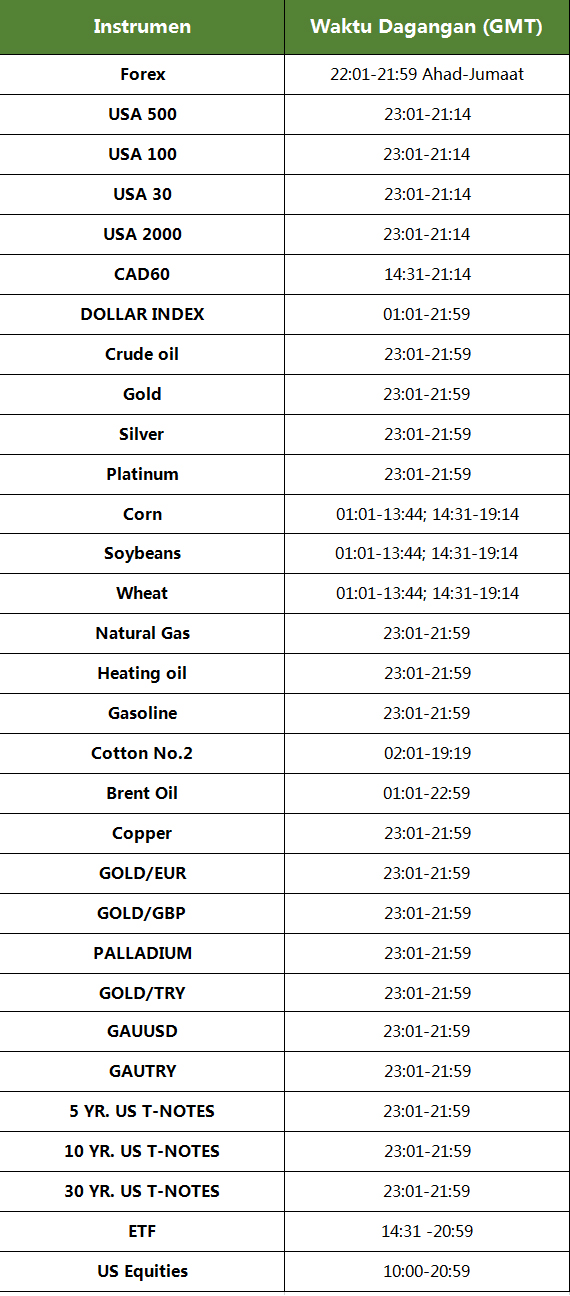570x1296 pixels.
Task: Select the Soybeans instrument cell
Action: click(142, 553)
